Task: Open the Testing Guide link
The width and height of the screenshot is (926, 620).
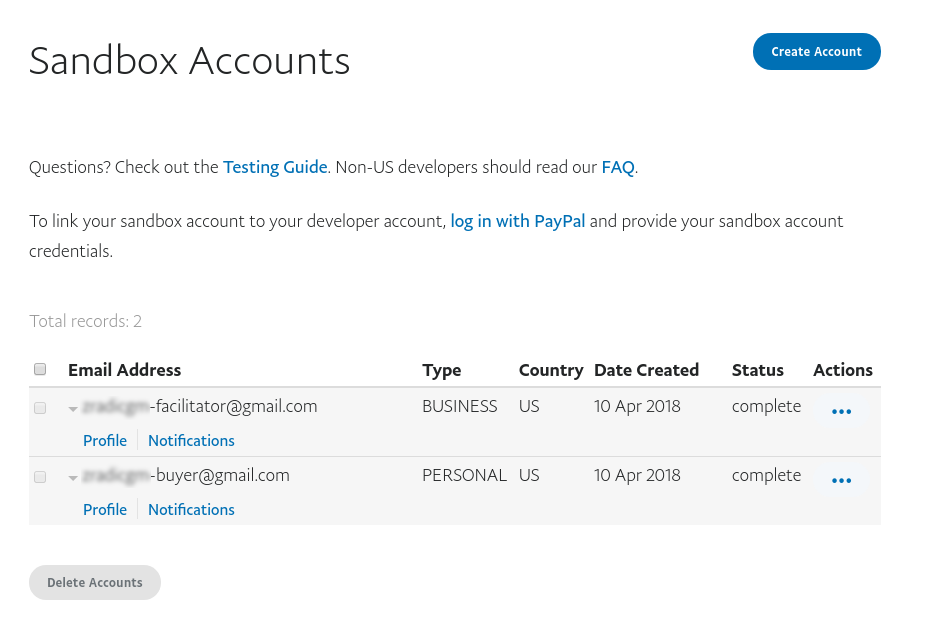Action: point(275,167)
